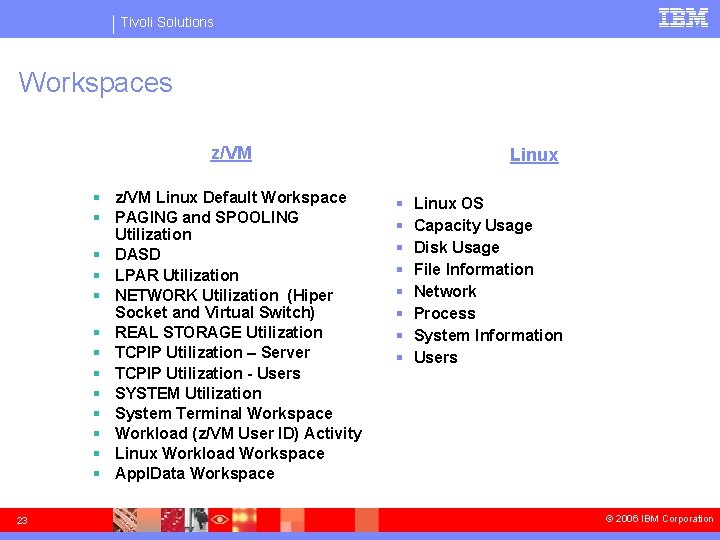Click 'Linux Workload Workspace' item
Image resolution: width=720 pixels, height=540 pixels.
click(x=219, y=453)
